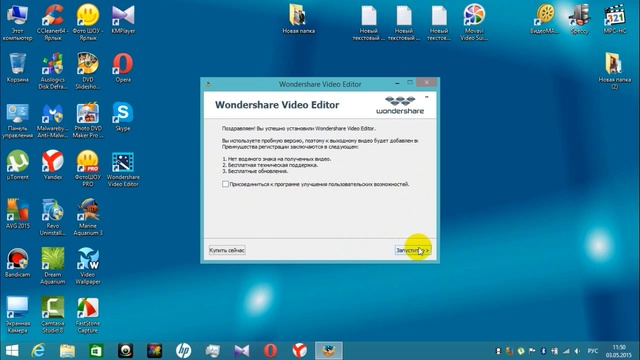Viewport: 640px width, 360px height.
Task: Select the Marine Aquarium 3 icon
Action: pos(88,217)
